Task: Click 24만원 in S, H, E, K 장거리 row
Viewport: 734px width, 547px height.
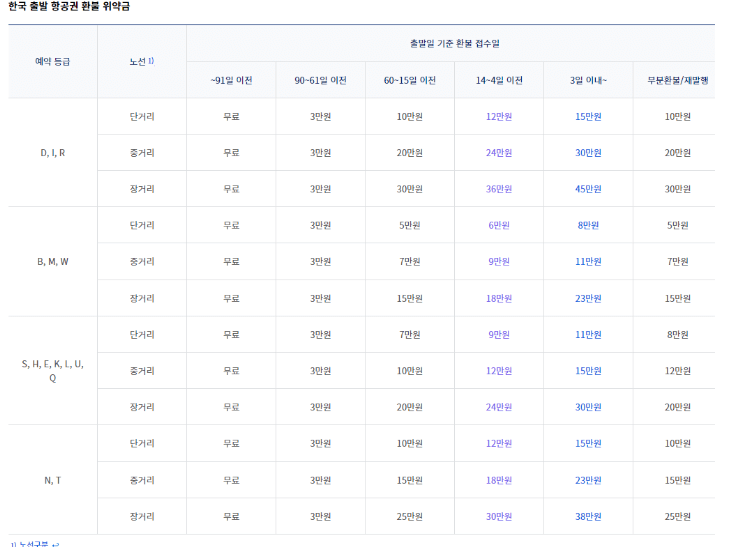Action: 499,407
